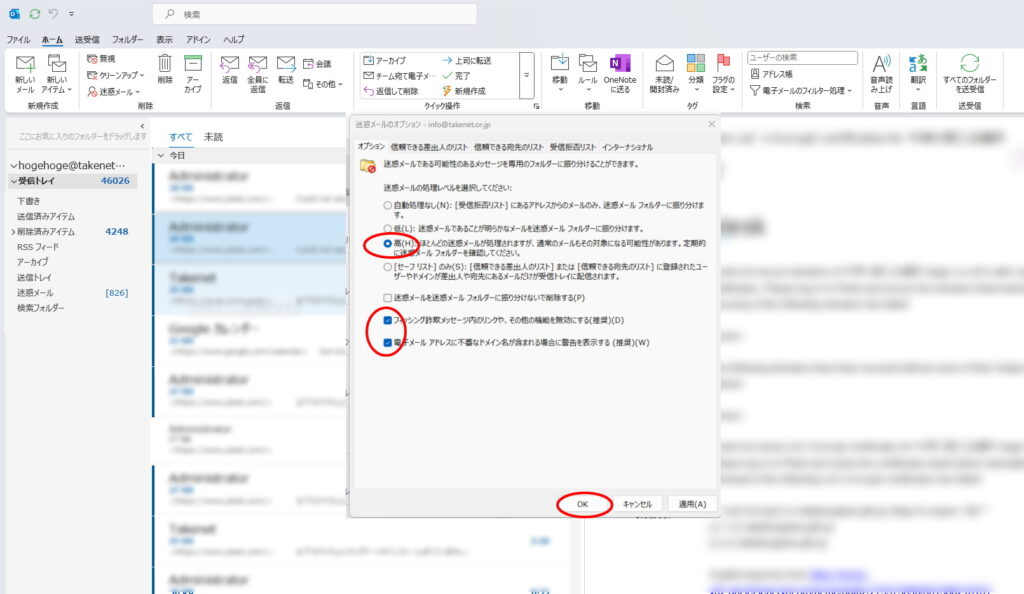Click the 全員に返信 (Reply All) icon
1024x594 pixels.
pos(257,65)
